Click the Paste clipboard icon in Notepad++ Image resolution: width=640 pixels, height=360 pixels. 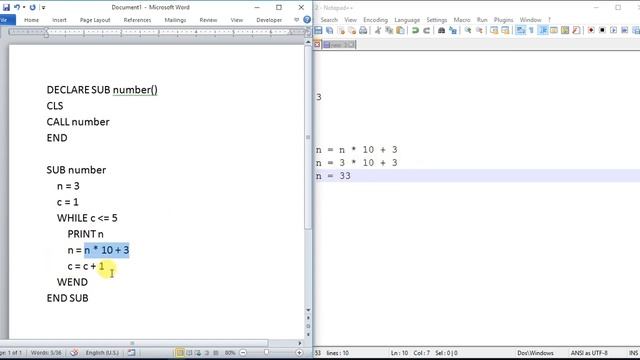[x=400, y=30]
